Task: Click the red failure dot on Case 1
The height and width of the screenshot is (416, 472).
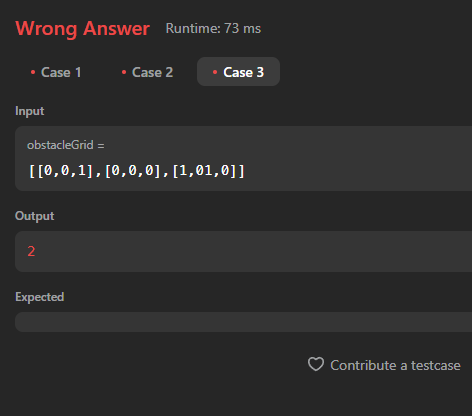Action: pos(33,72)
